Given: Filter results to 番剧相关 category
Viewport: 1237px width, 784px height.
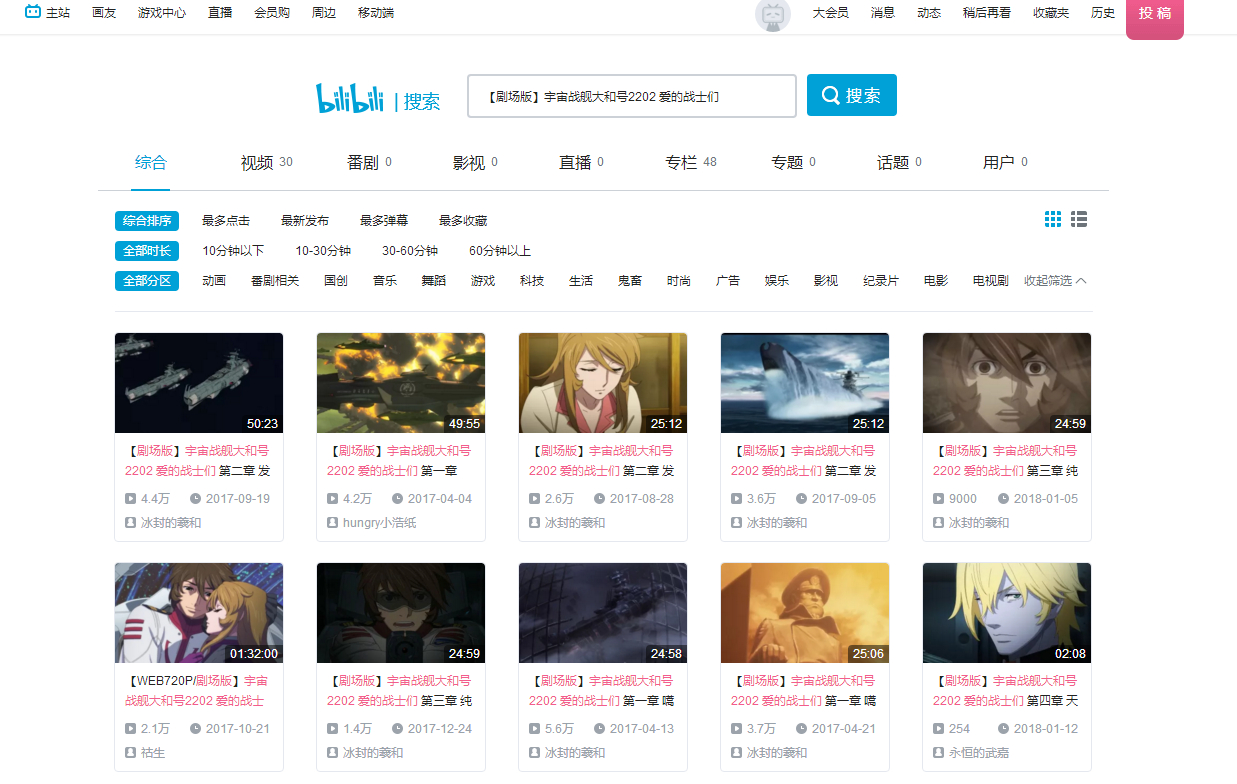Looking at the screenshot, I should point(275,281).
